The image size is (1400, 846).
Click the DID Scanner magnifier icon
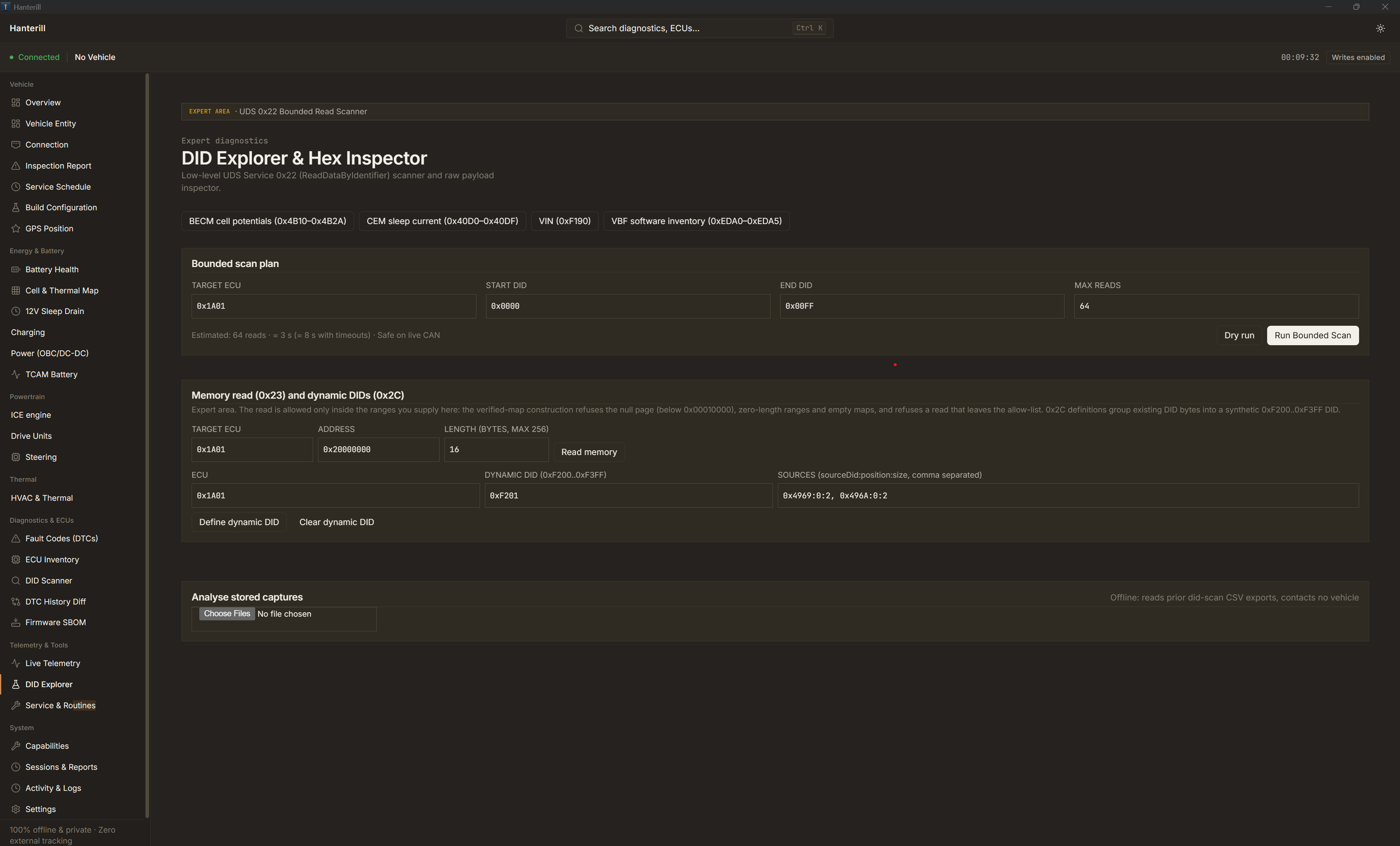click(15, 581)
